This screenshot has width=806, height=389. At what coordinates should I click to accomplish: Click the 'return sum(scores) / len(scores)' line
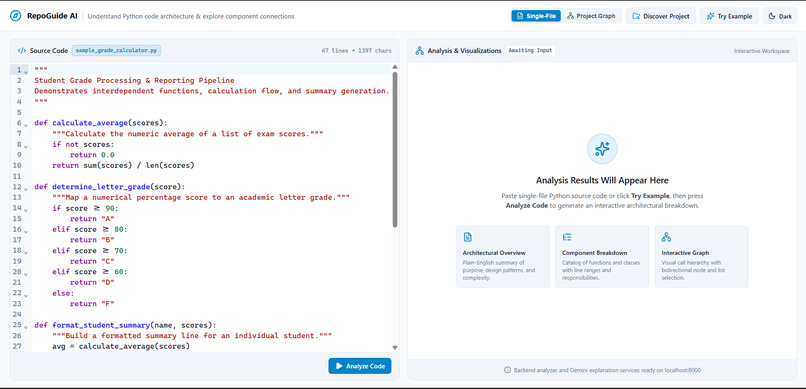[123, 165]
